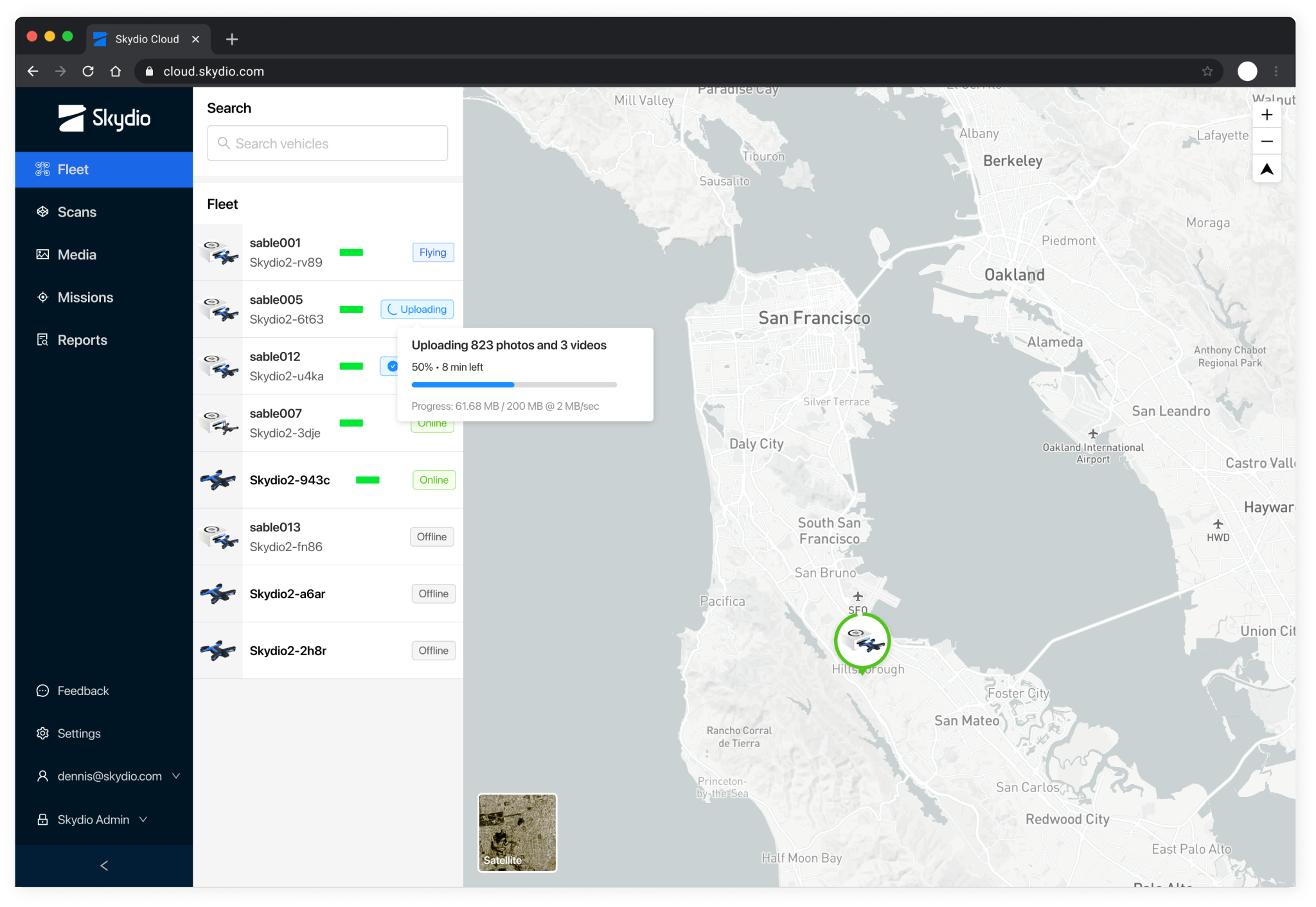The image size is (1316, 907).
Task: Zoom out on the map
Action: [1267, 141]
